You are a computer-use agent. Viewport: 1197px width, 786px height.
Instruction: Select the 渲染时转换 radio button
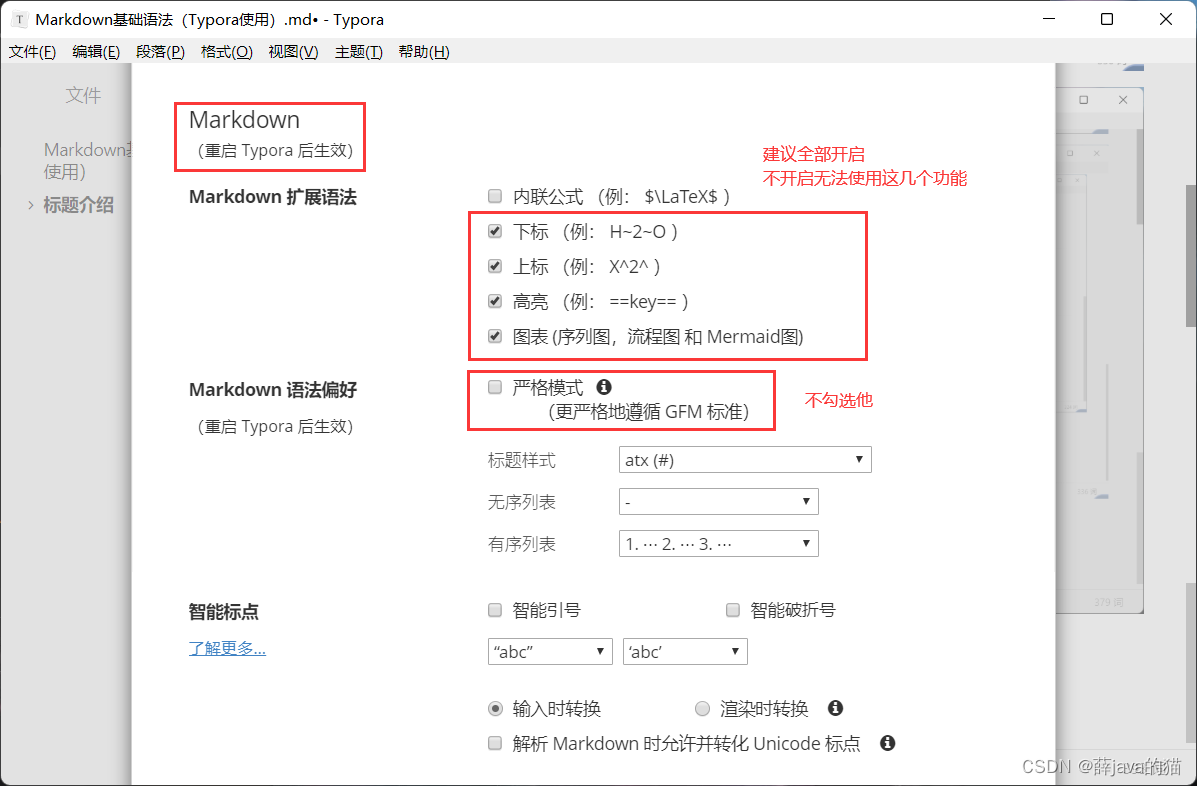point(702,709)
